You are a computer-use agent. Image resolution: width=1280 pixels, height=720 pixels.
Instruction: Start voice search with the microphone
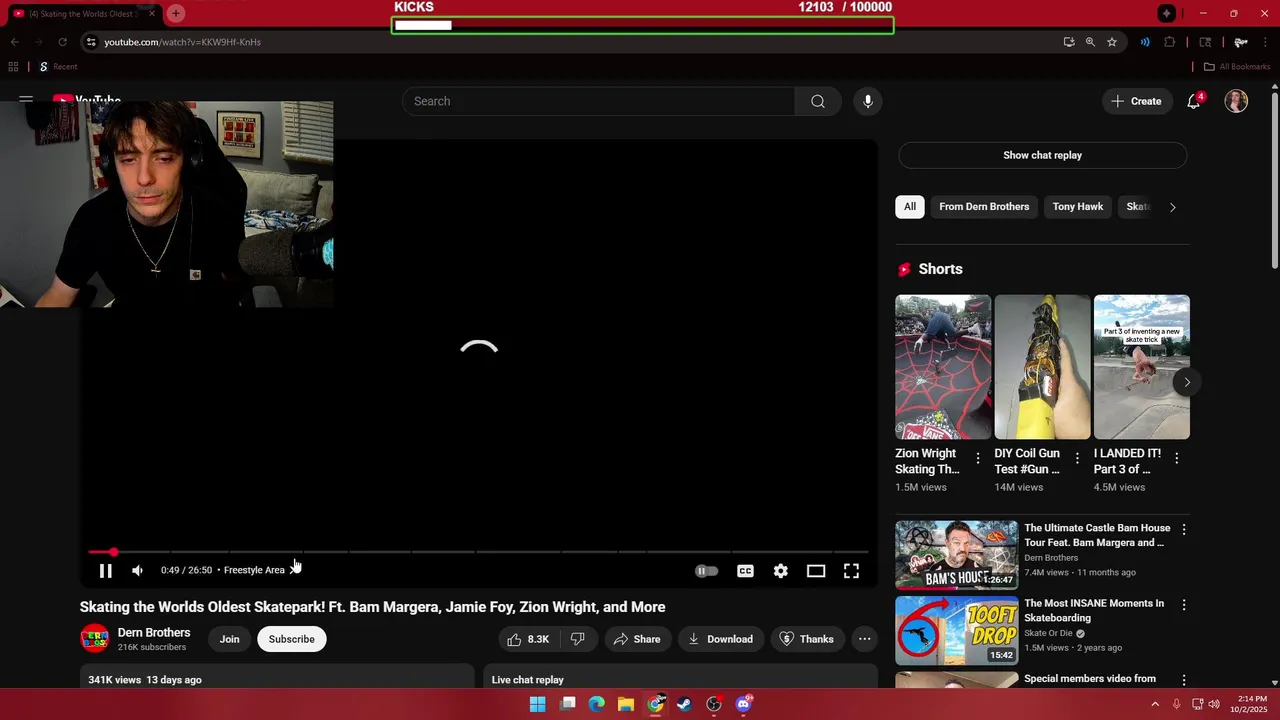[x=868, y=101]
